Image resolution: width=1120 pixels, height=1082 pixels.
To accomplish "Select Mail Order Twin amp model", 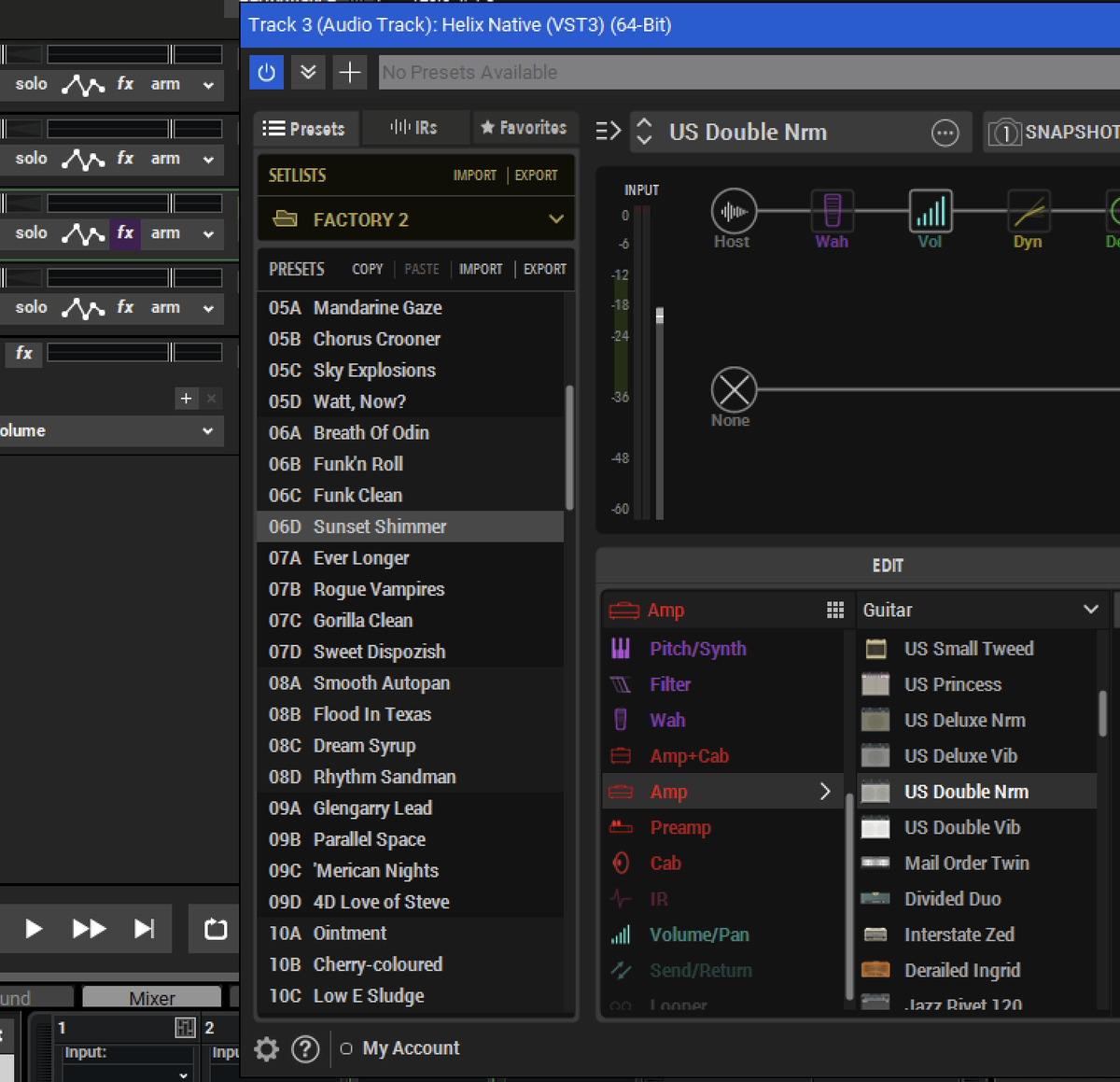I will 976,864.
